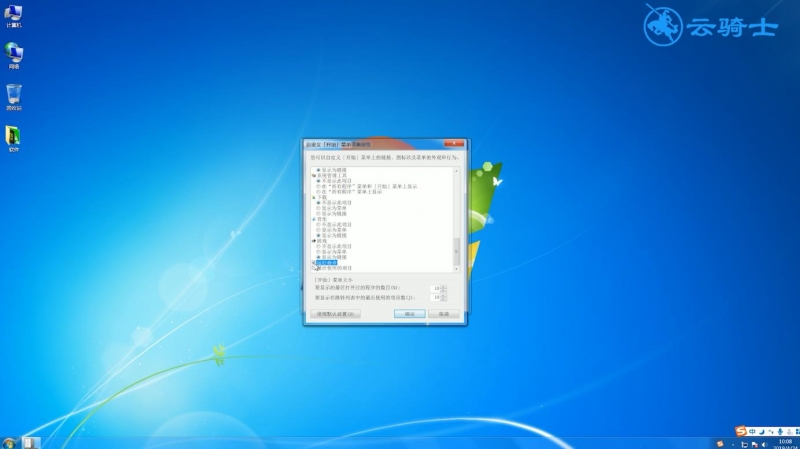Click the list scrollbar up arrow

[x=456, y=171]
